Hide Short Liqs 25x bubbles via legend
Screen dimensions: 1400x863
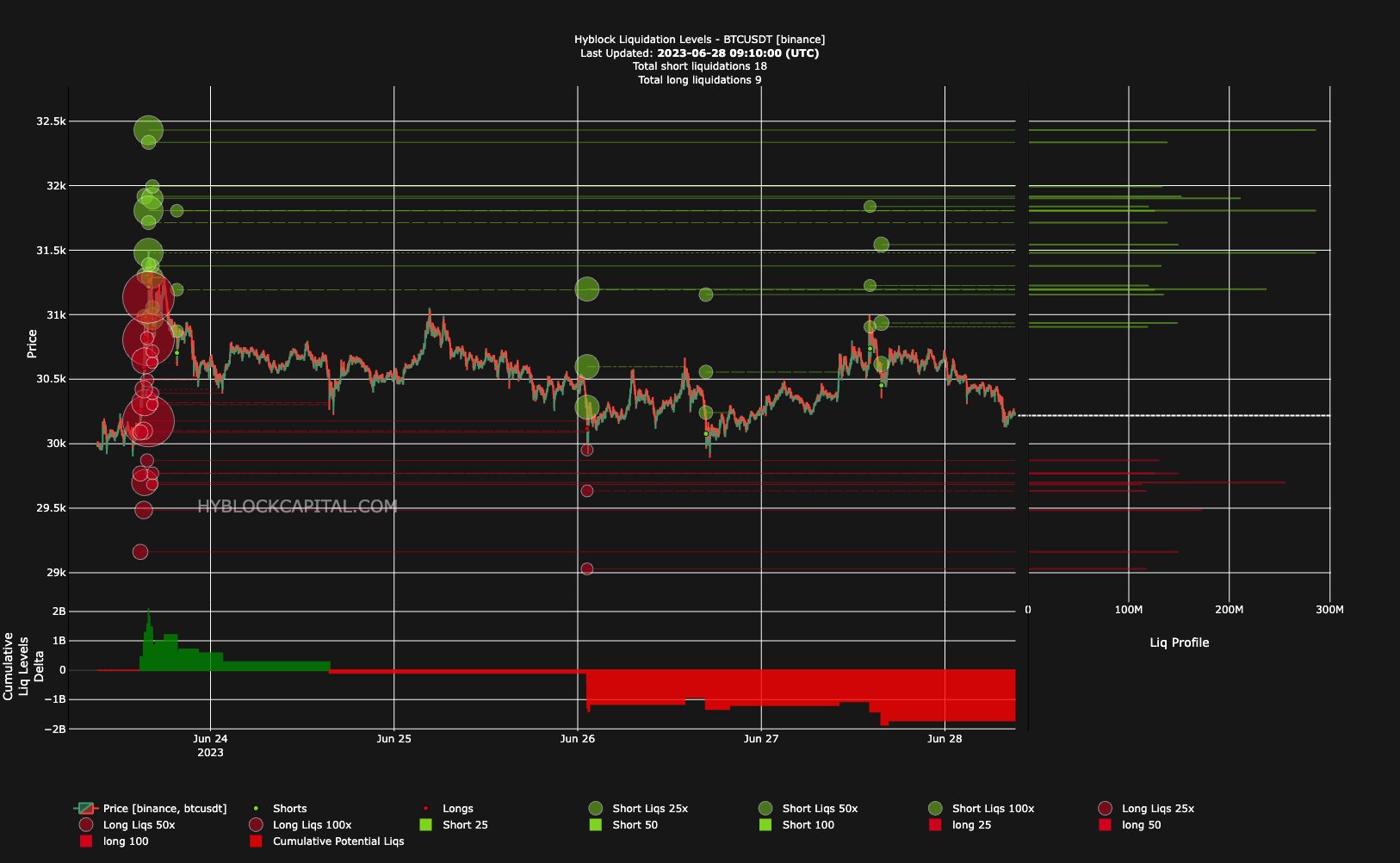tap(638, 809)
